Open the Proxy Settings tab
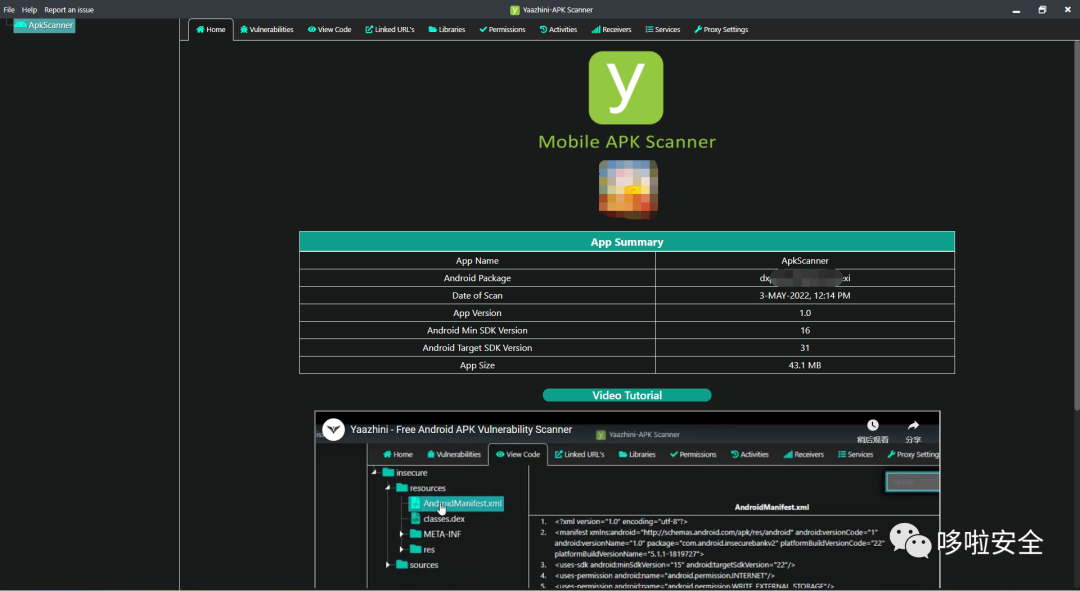1080x591 pixels. [x=721, y=30]
